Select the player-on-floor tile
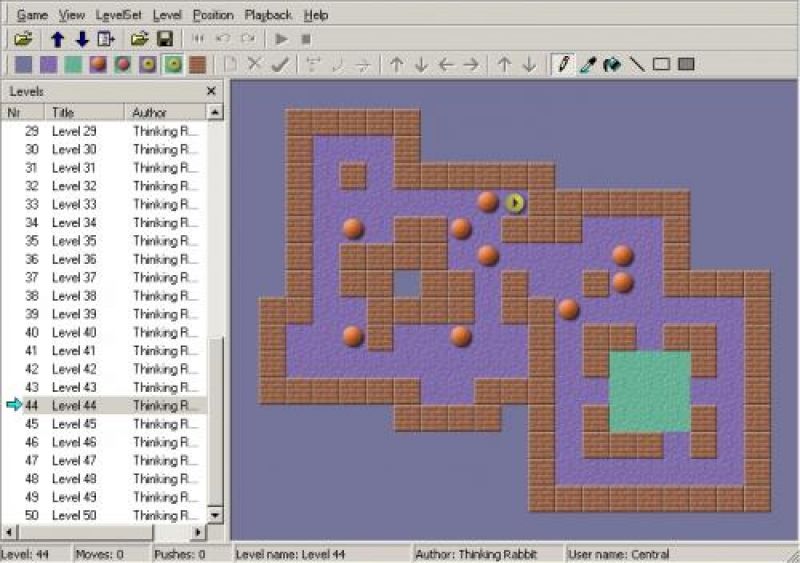800x563 pixels. pos(148,65)
